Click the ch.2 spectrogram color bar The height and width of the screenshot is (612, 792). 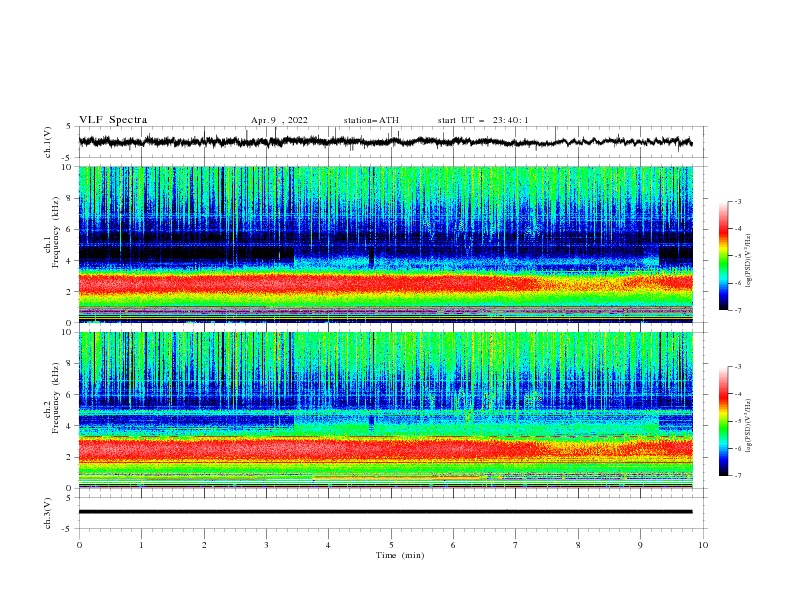(723, 421)
